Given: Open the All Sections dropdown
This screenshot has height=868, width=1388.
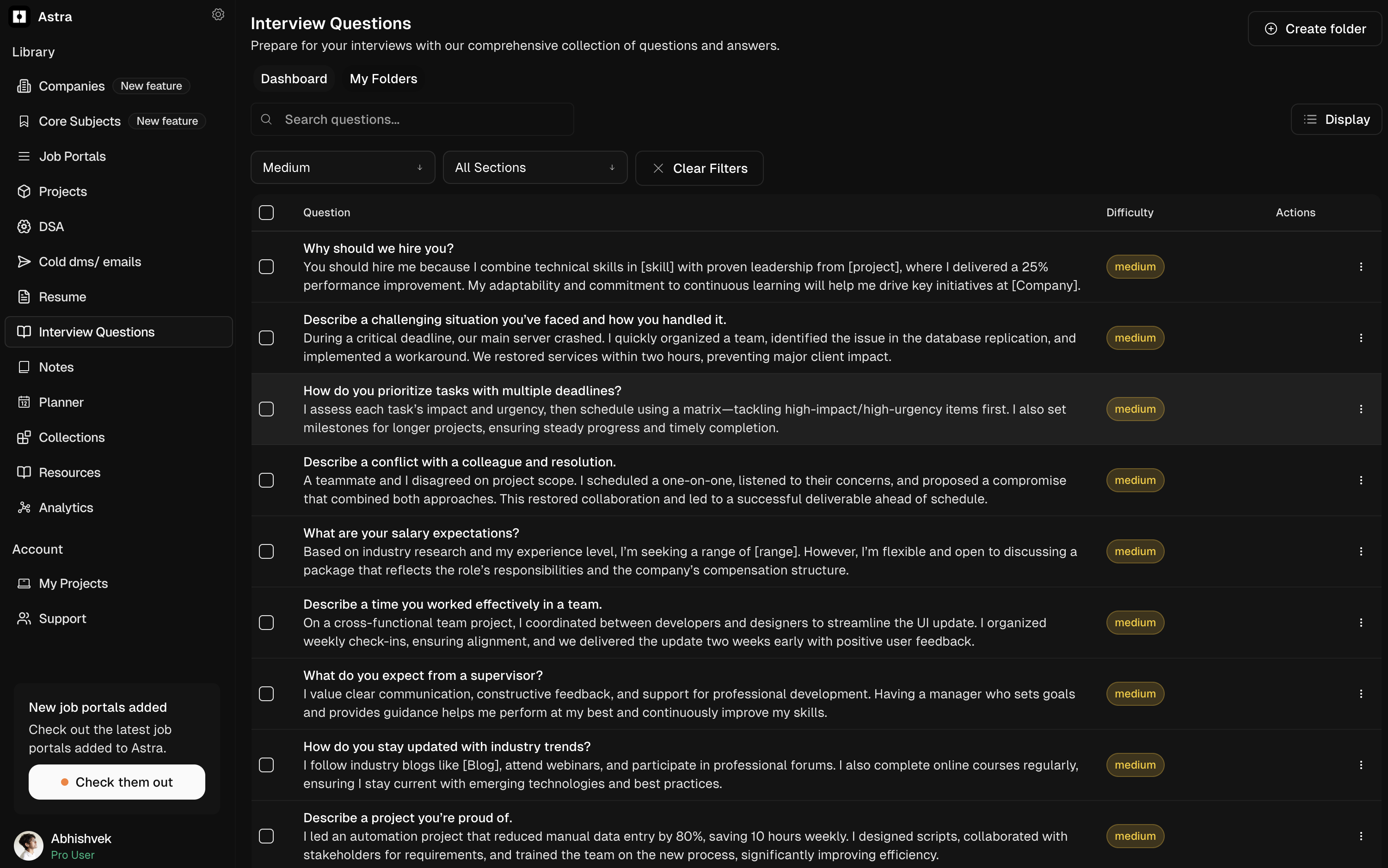Looking at the screenshot, I should click(x=534, y=168).
